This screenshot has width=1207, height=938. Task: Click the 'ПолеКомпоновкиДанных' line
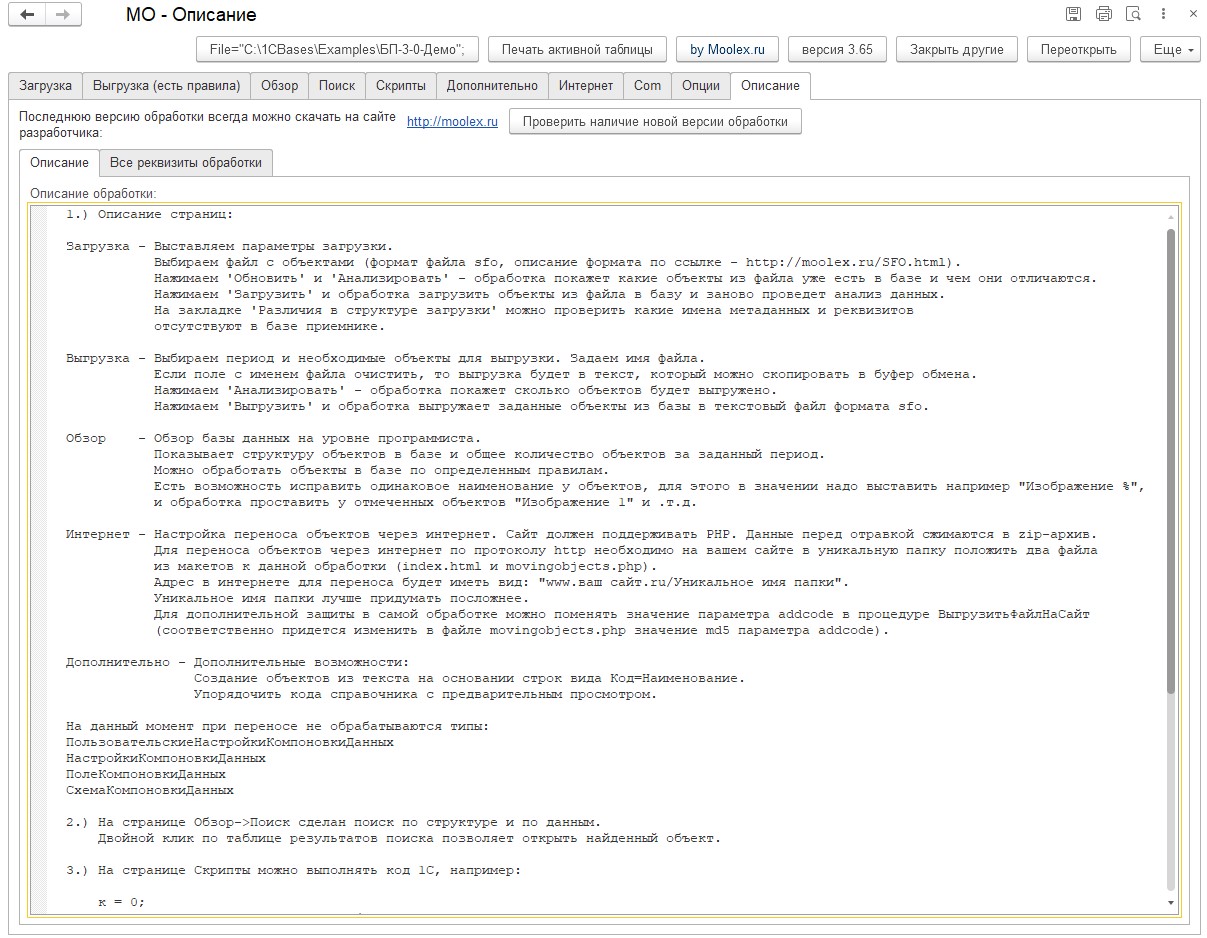click(x=146, y=774)
